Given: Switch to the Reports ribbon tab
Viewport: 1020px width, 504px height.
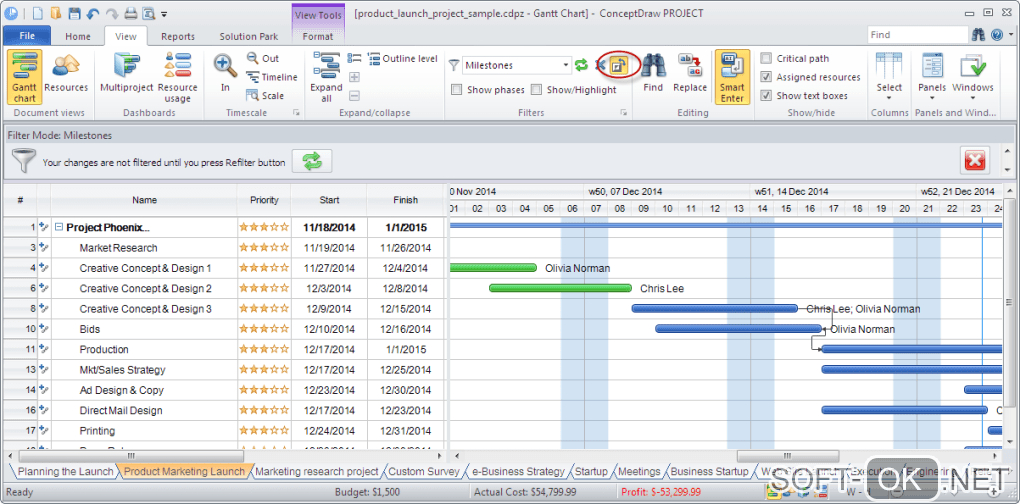Looking at the screenshot, I should point(178,36).
